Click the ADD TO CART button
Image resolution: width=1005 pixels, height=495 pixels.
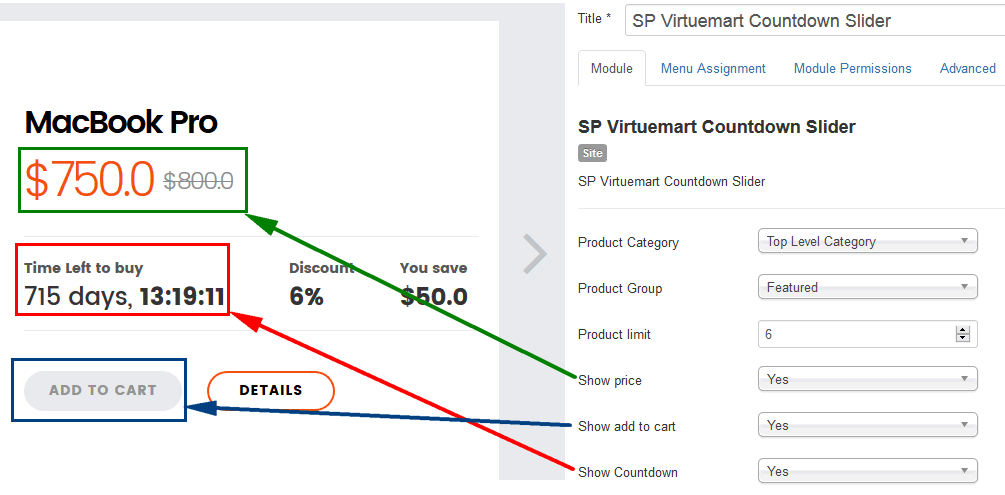(103, 390)
